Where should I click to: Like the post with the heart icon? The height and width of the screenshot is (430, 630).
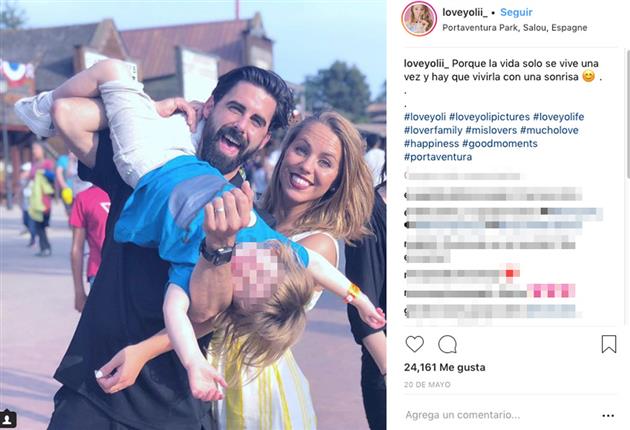pyautogui.click(x=414, y=344)
